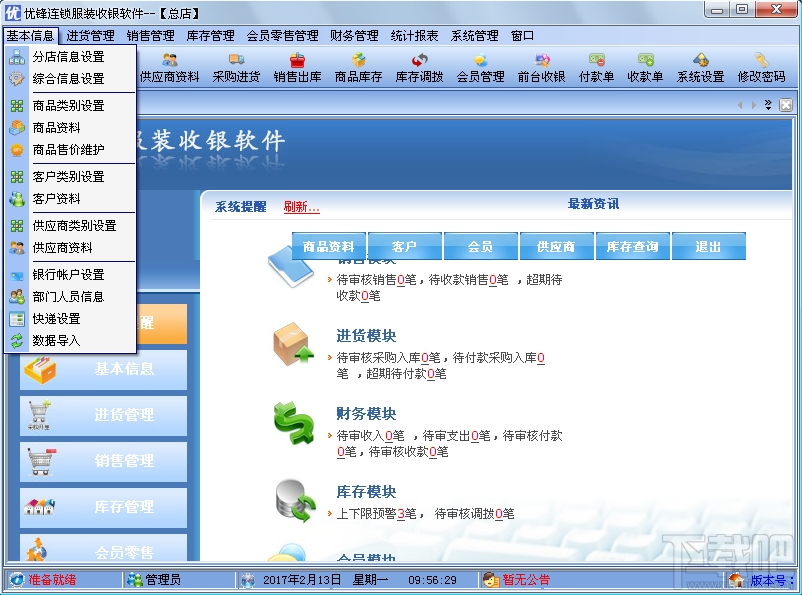Click the basket icon on 基本信息 panel
The width and height of the screenshot is (802, 595).
pos(40,369)
